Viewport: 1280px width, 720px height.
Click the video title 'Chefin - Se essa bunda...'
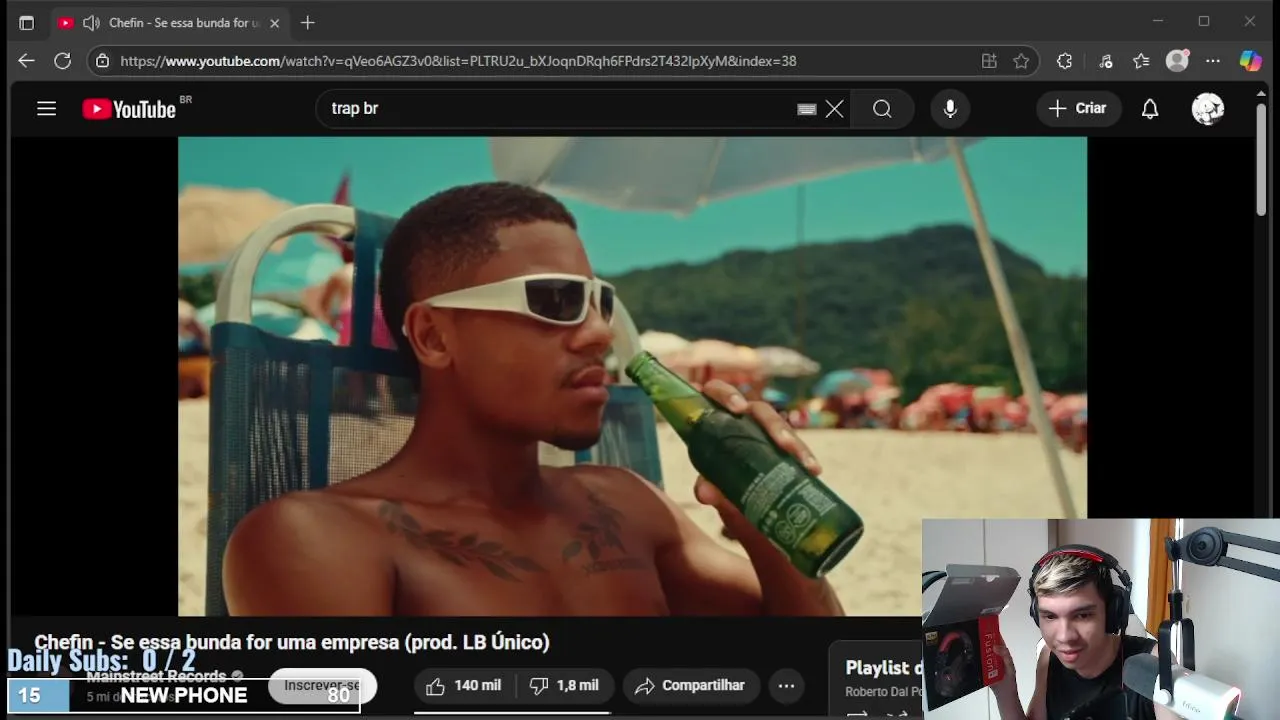click(x=292, y=642)
